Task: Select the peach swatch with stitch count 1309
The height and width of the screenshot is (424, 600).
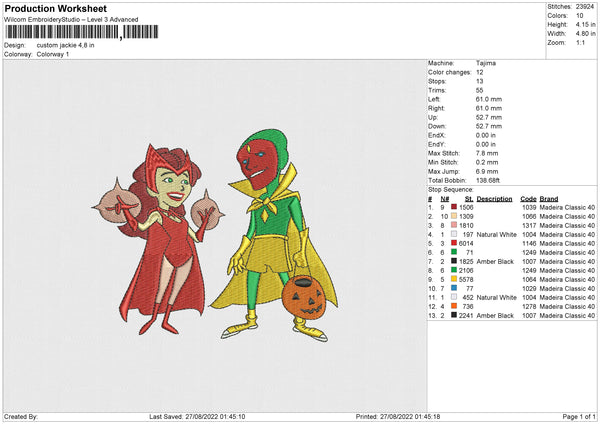Action: click(x=456, y=215)
